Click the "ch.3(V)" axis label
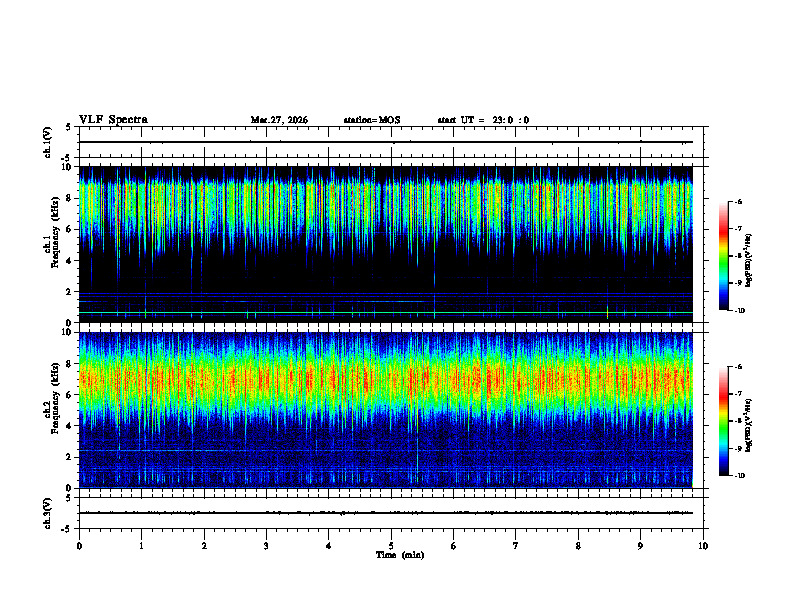 pyautogui.click(x=48, y=513)
